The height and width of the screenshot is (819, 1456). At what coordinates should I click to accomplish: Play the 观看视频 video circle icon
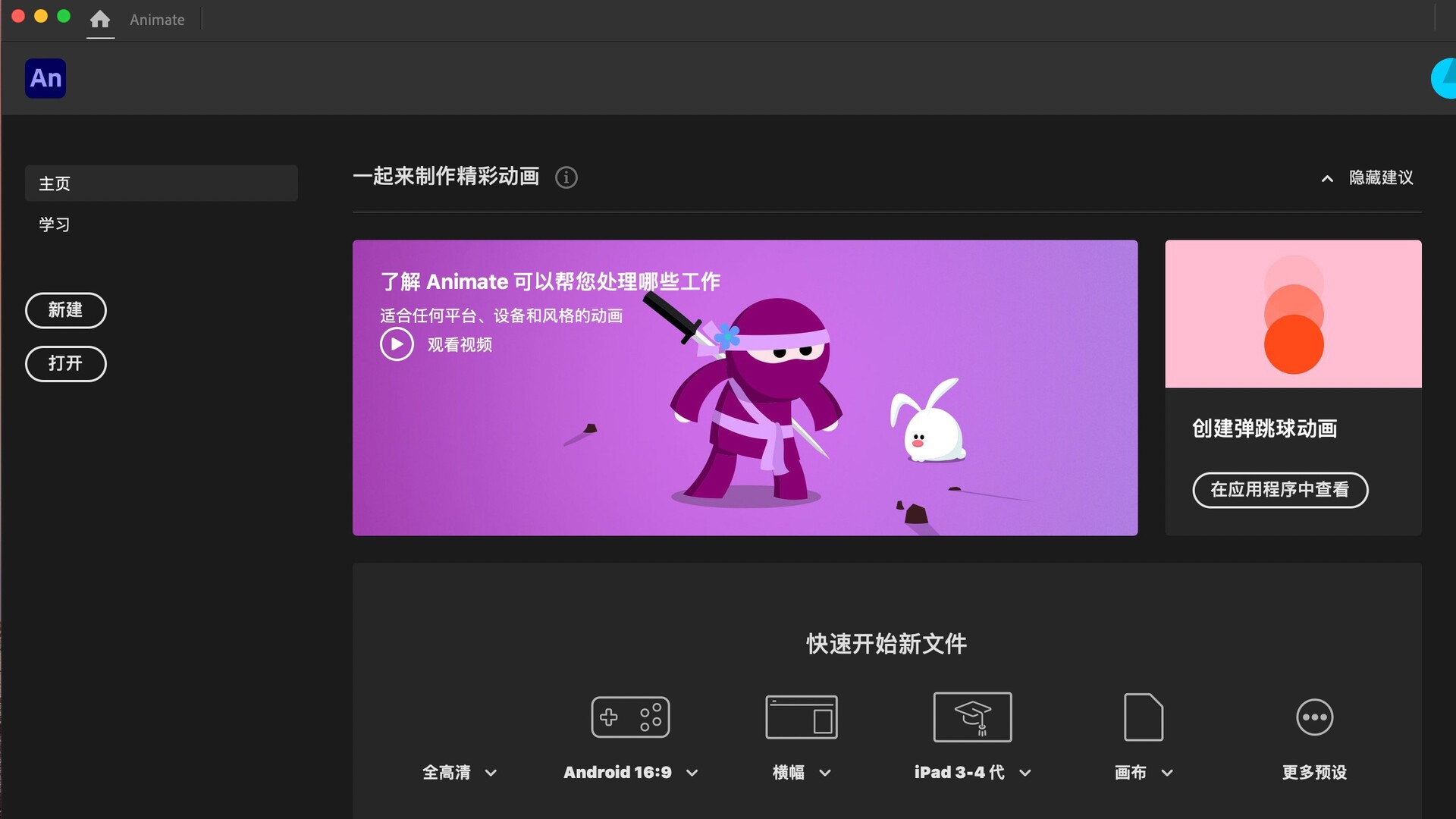coord(397,344)
